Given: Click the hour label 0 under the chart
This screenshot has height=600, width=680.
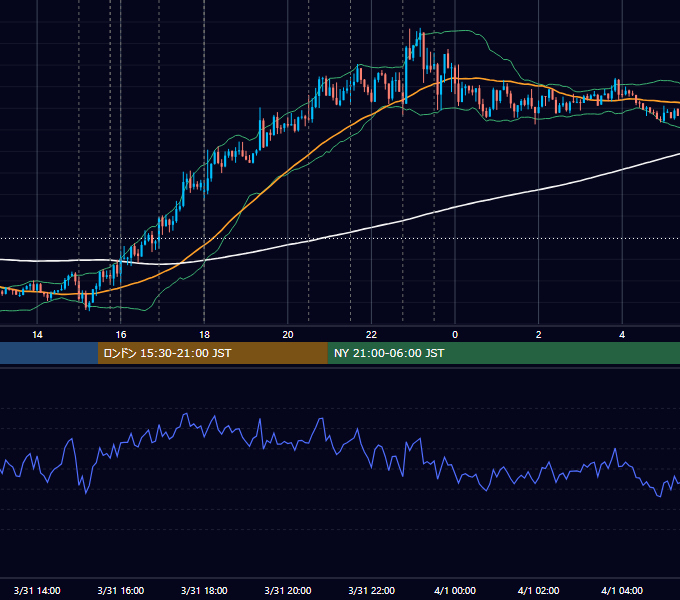Looking at the screenshot, I should (x=455, y=334).
